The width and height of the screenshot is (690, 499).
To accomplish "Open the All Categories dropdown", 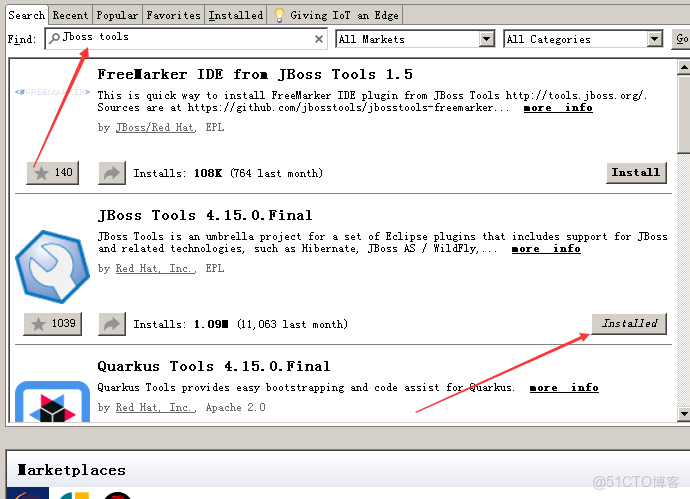I will 583,39.
